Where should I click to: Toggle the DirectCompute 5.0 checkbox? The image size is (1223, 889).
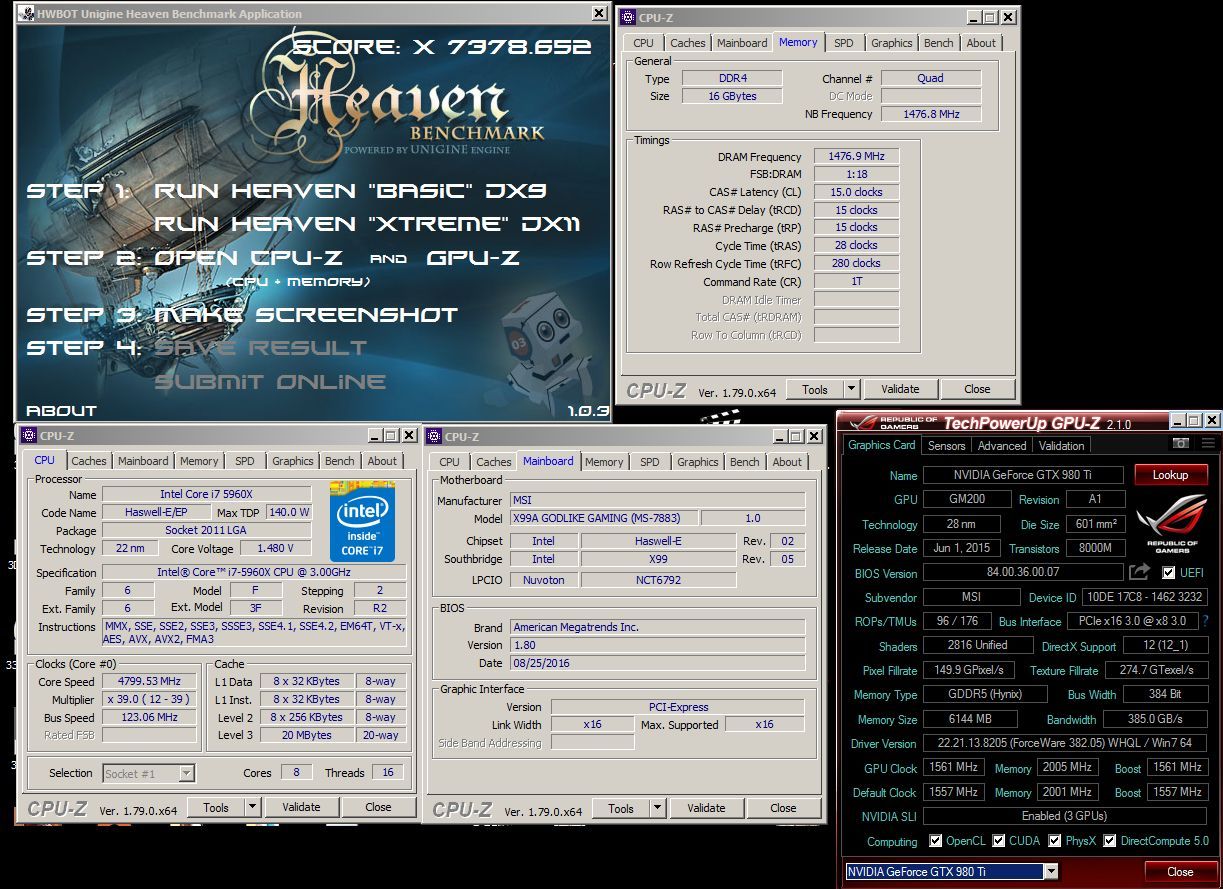pyautogui.click(x=1109, y=841)
